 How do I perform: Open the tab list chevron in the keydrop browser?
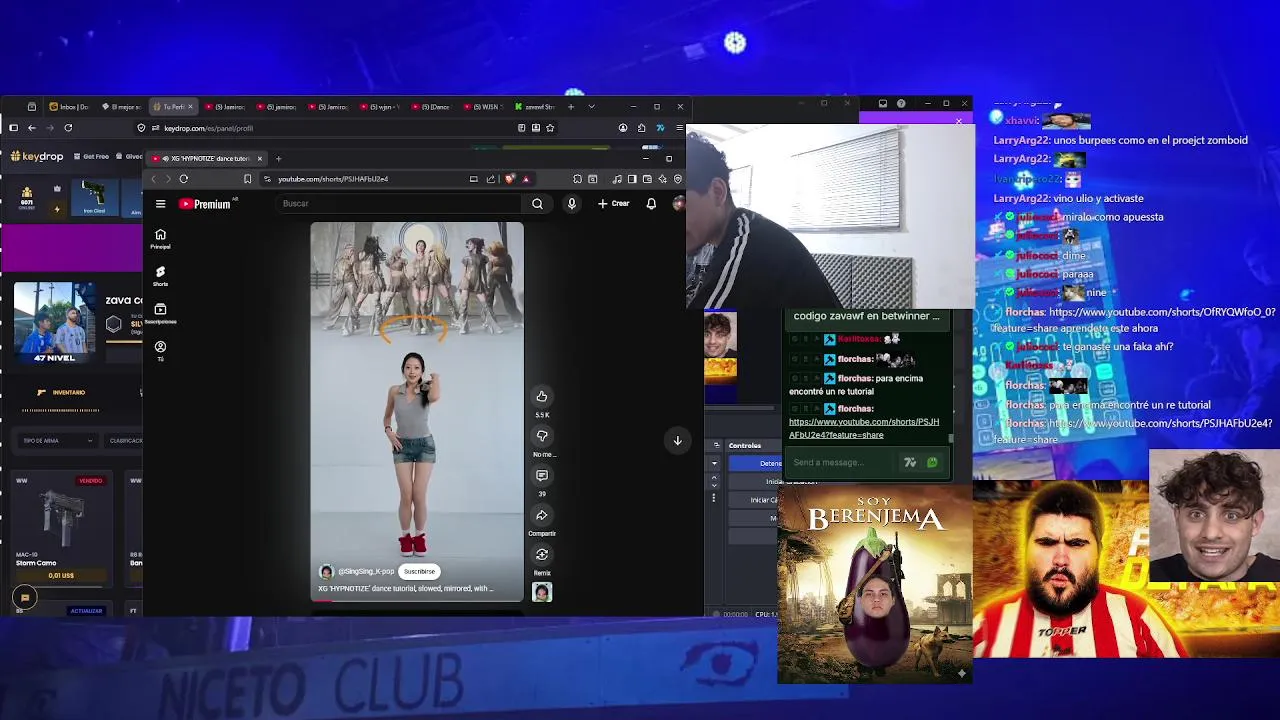(x=591, y=106)
